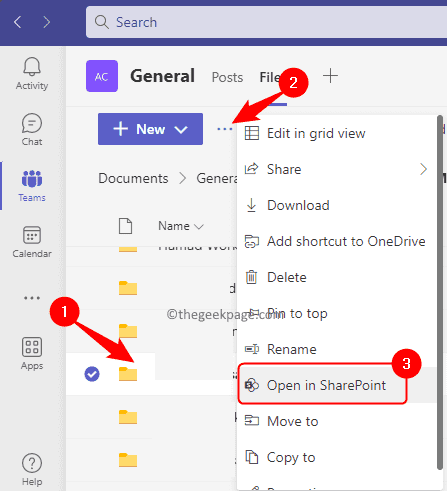Click the folder icon below the selected row
The image size is (447, 491).
128,417
